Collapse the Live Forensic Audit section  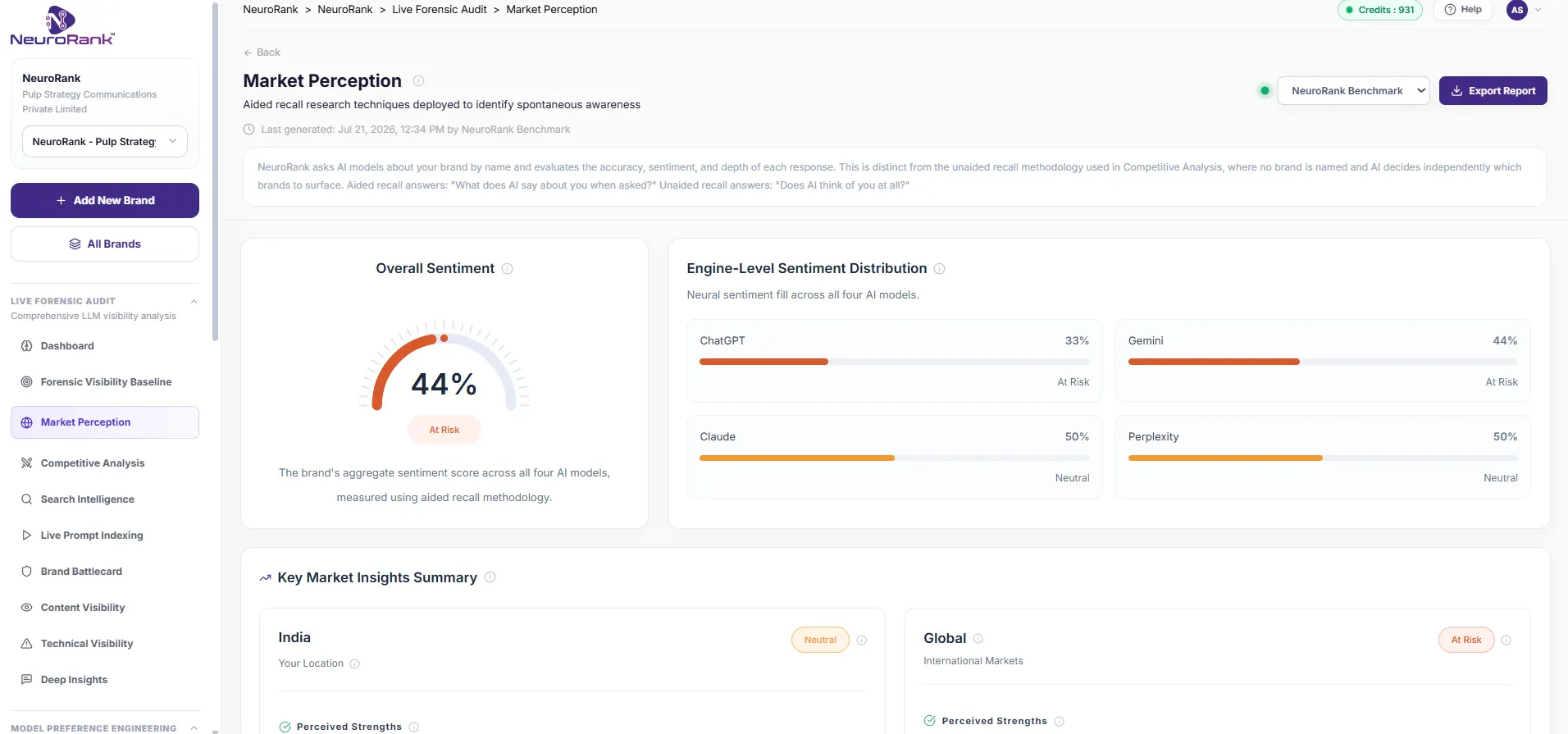(194, 301)
